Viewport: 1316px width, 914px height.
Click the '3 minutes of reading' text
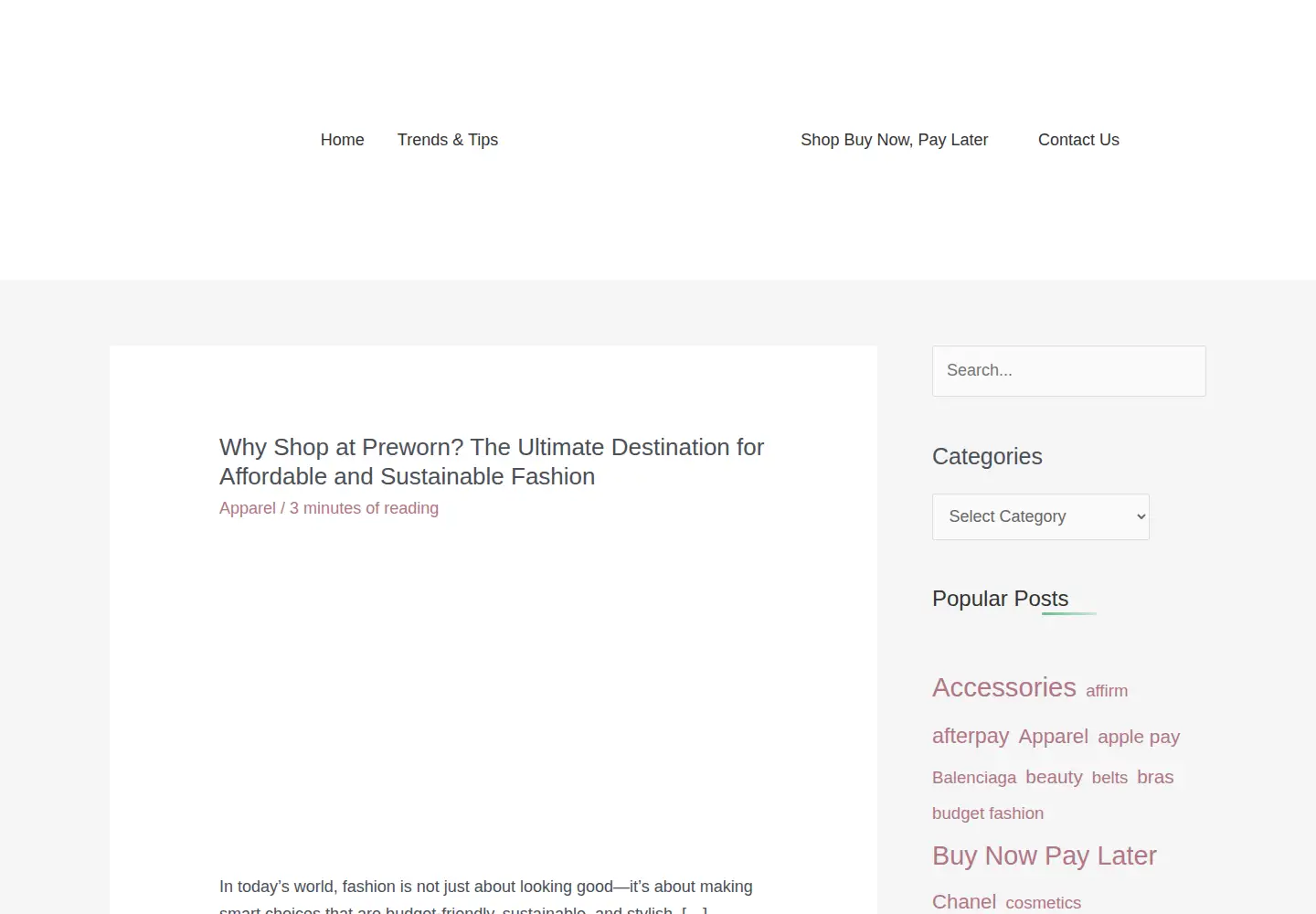pyautogui.click(x=364, y=508)
